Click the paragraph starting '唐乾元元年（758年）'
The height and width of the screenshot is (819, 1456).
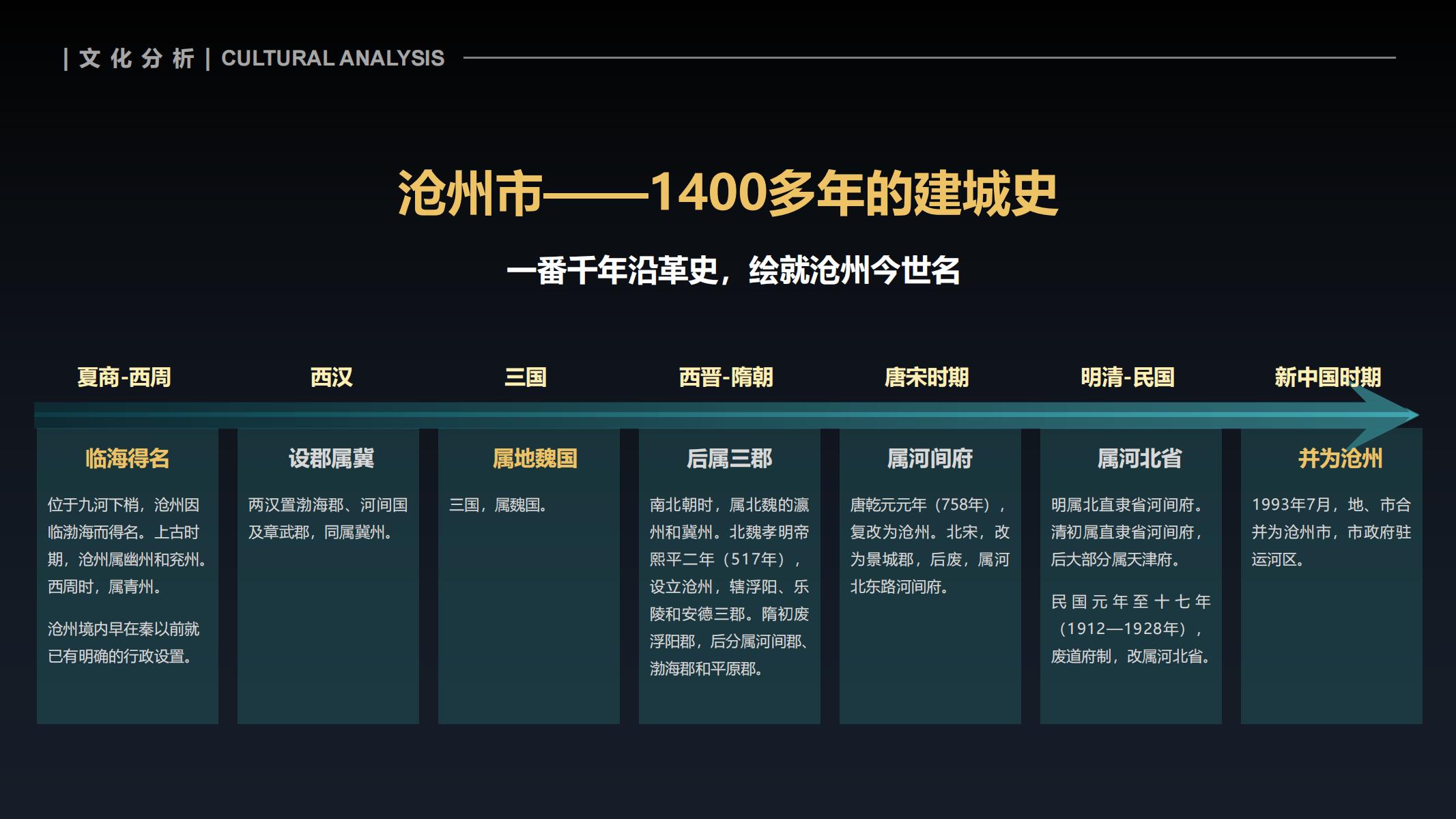930,545
